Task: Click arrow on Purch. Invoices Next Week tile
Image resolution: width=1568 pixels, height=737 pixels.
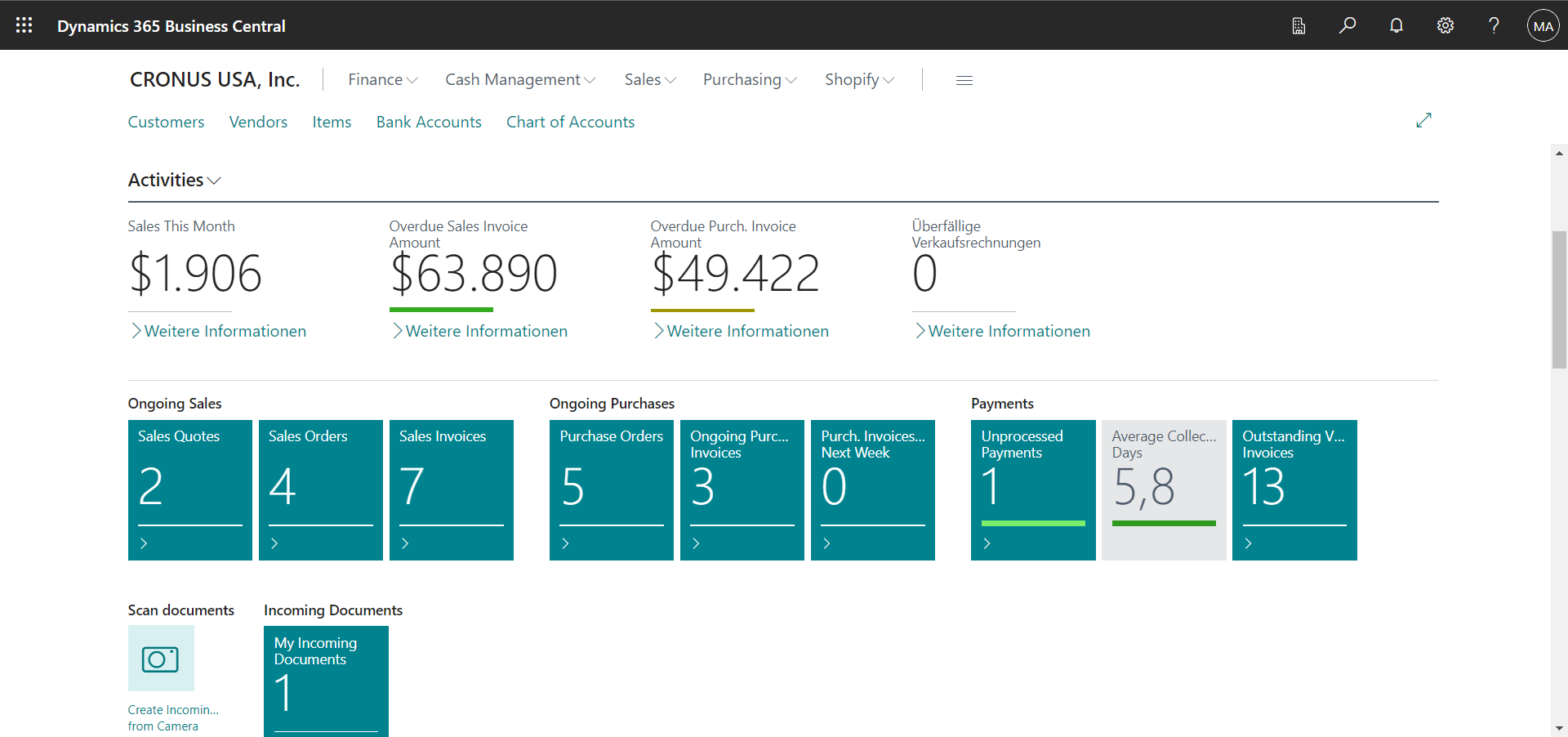Action: (826, 543)
